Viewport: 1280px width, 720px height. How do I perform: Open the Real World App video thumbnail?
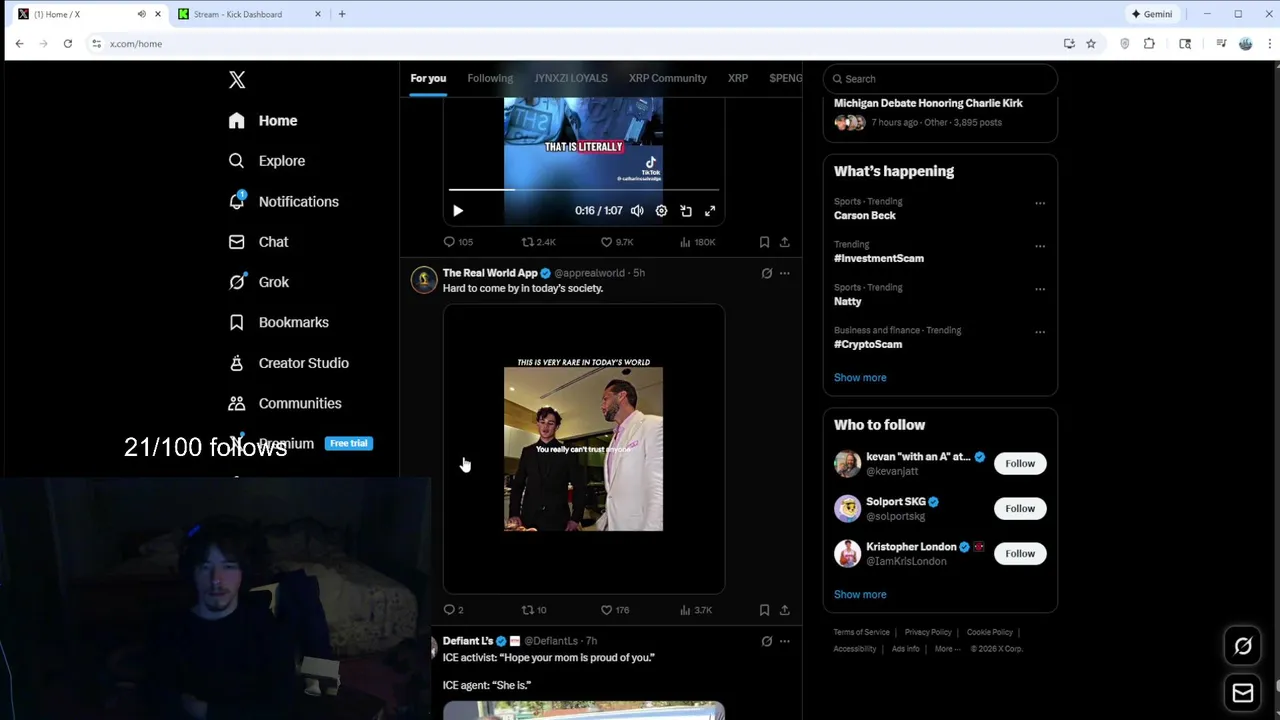pos(584,449)
